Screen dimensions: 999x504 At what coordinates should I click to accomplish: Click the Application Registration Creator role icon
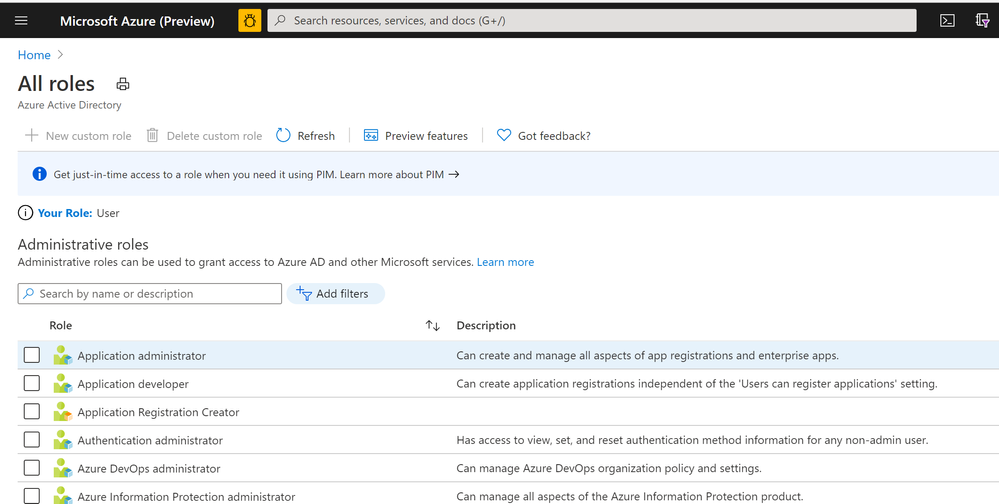[62, 412]
